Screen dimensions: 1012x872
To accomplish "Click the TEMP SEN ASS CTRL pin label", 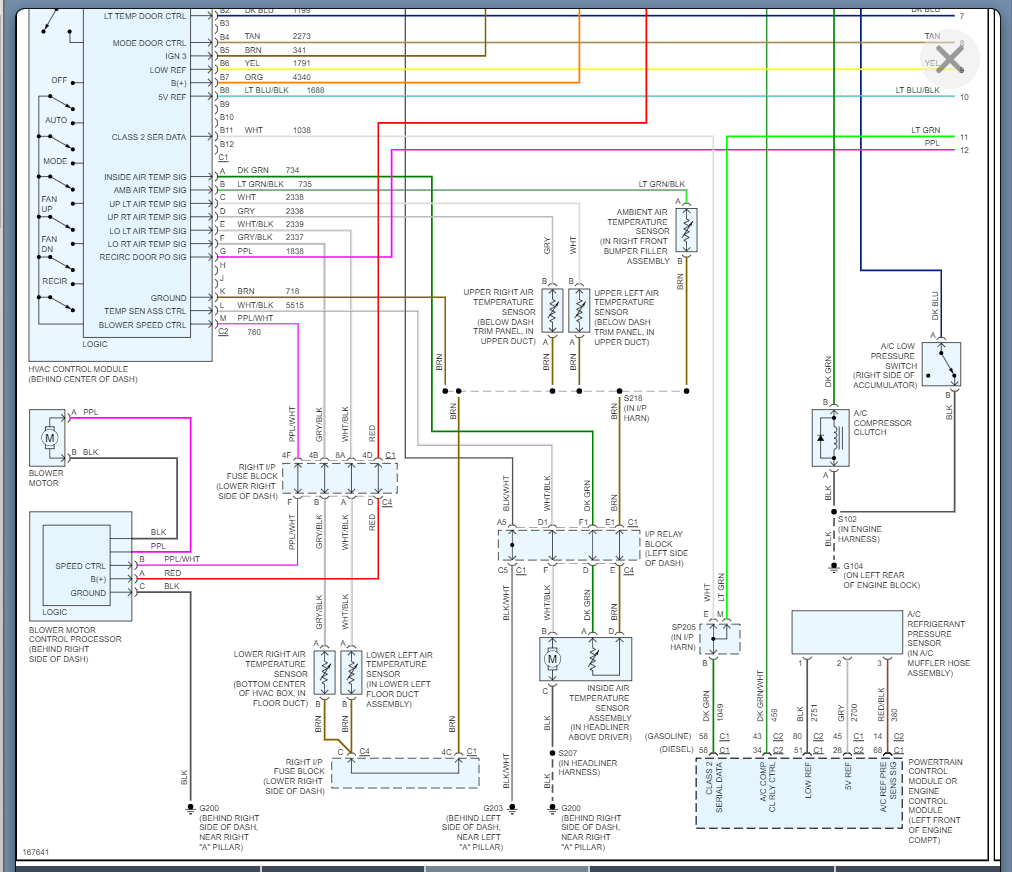I will [145, 311].
